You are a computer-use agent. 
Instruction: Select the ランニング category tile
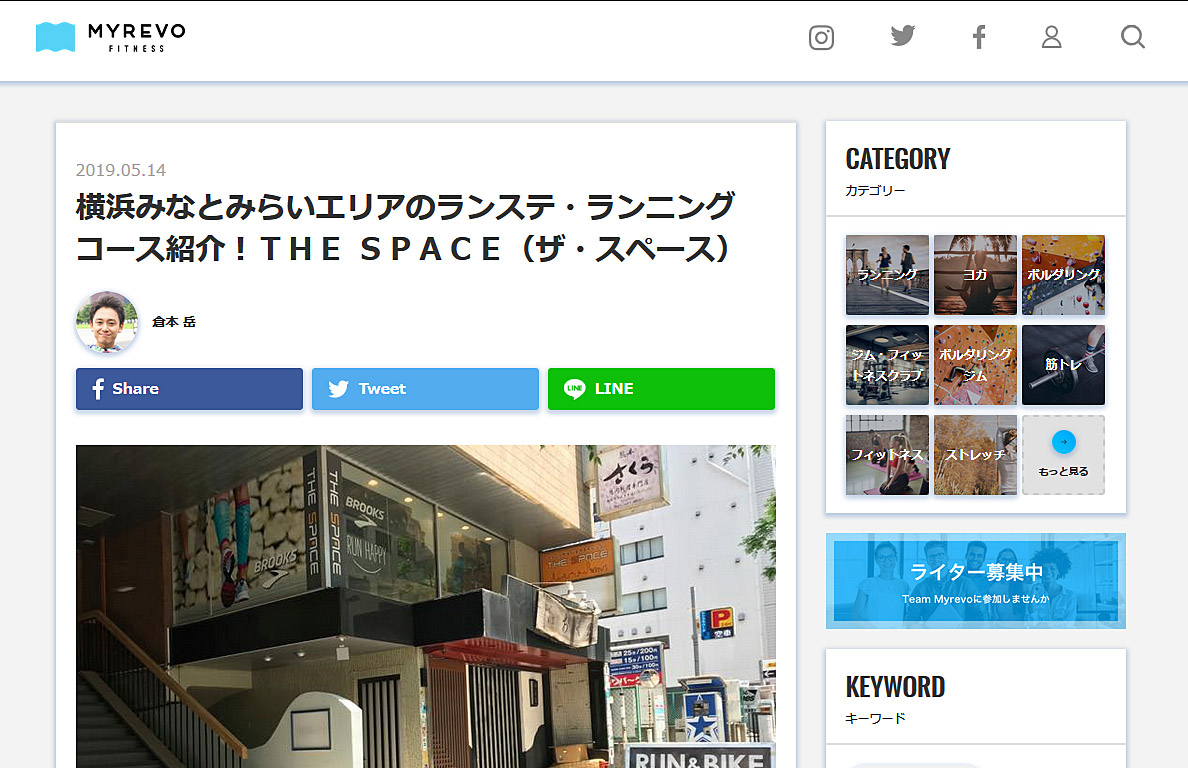(887, 275)
